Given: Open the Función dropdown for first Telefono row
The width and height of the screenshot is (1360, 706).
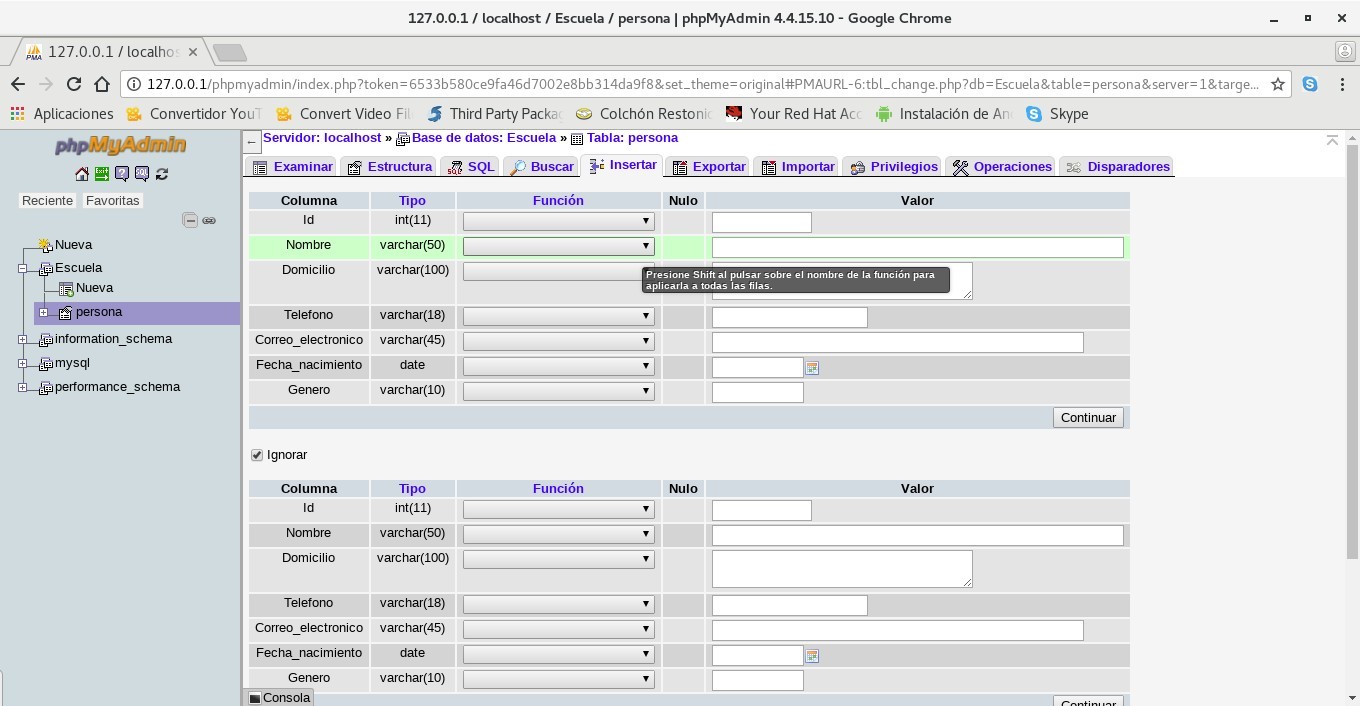Looking at the screenshot, I should point(558,316).
